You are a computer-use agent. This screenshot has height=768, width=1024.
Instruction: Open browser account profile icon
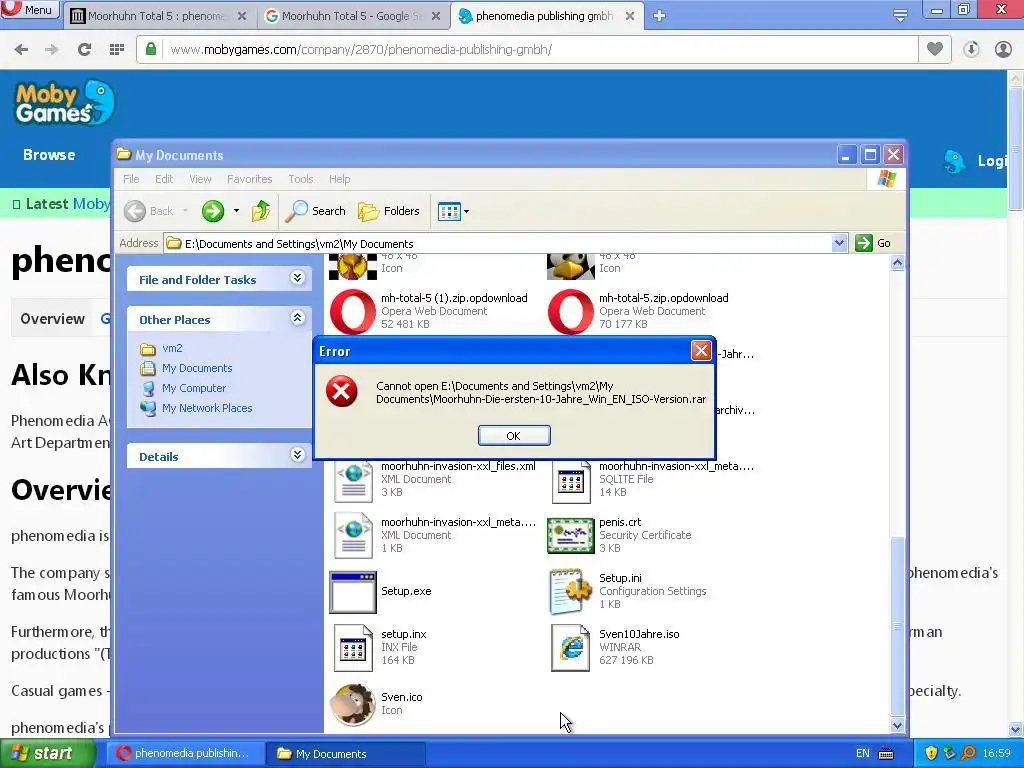point(1003,50)
